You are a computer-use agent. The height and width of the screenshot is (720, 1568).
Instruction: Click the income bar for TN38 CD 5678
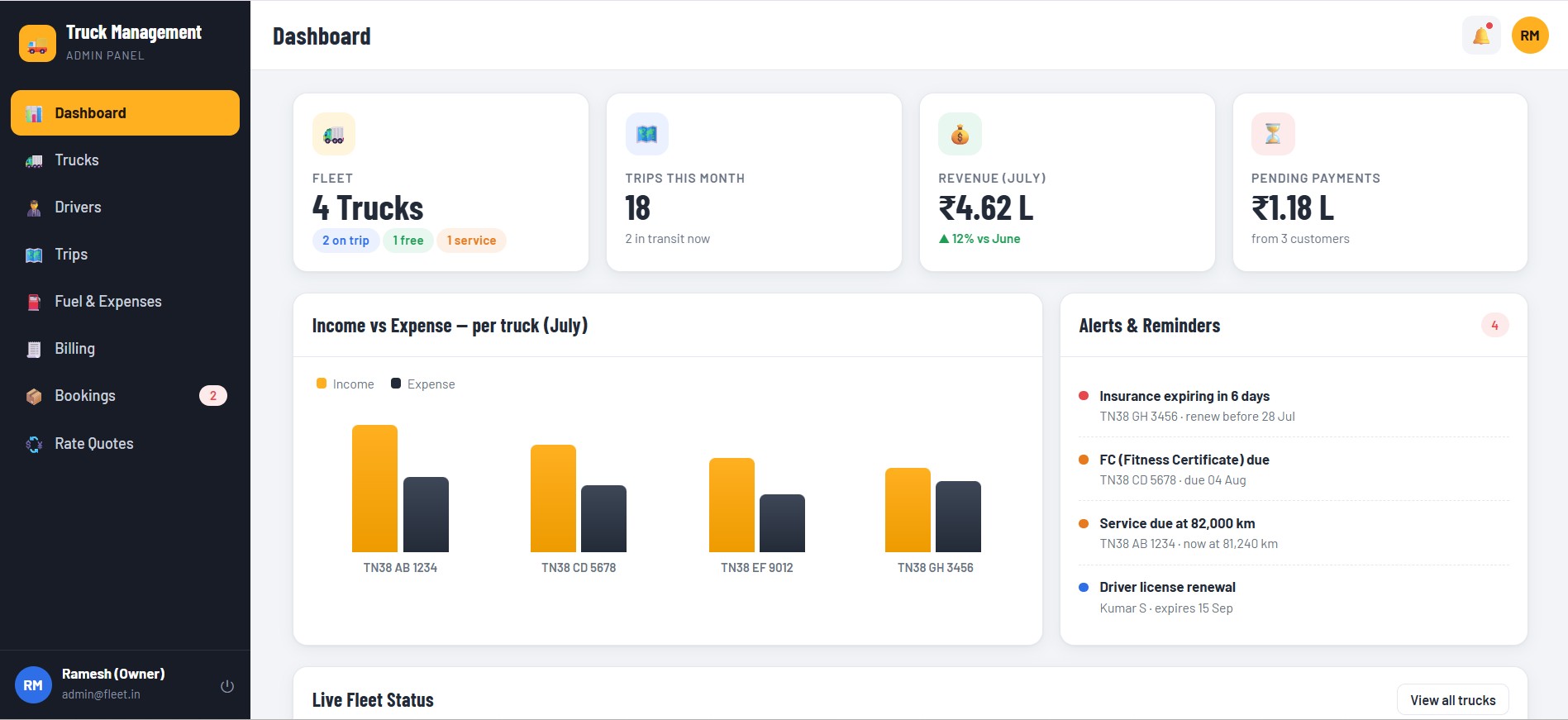tap(553, 498)
